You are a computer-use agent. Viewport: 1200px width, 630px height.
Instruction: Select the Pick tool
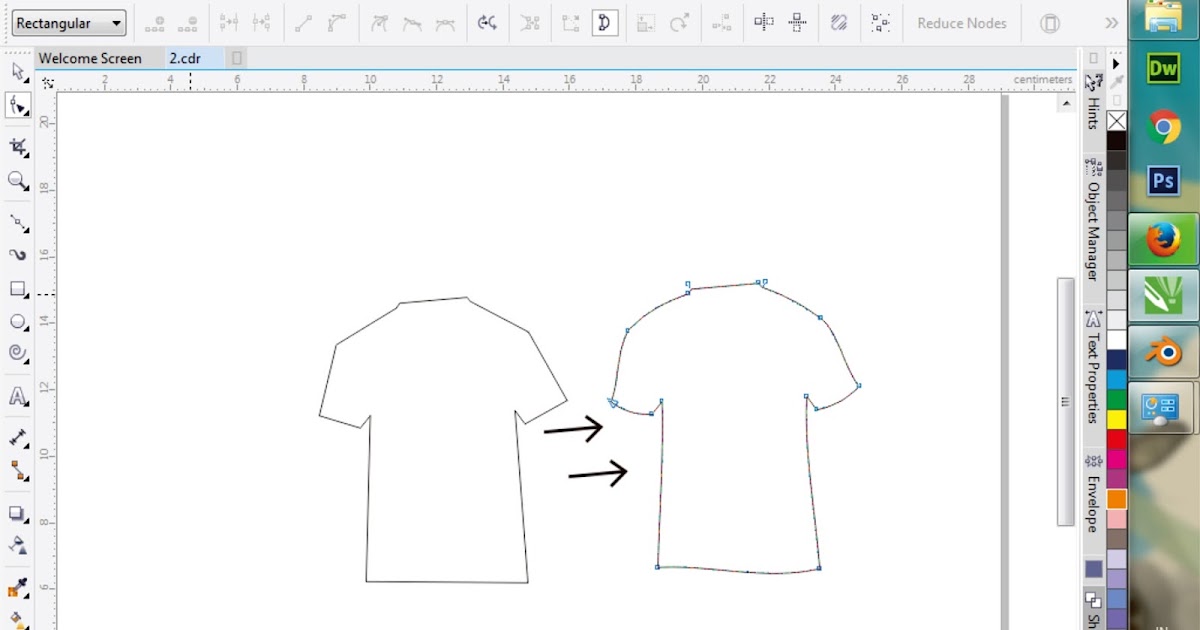[17, 72]
